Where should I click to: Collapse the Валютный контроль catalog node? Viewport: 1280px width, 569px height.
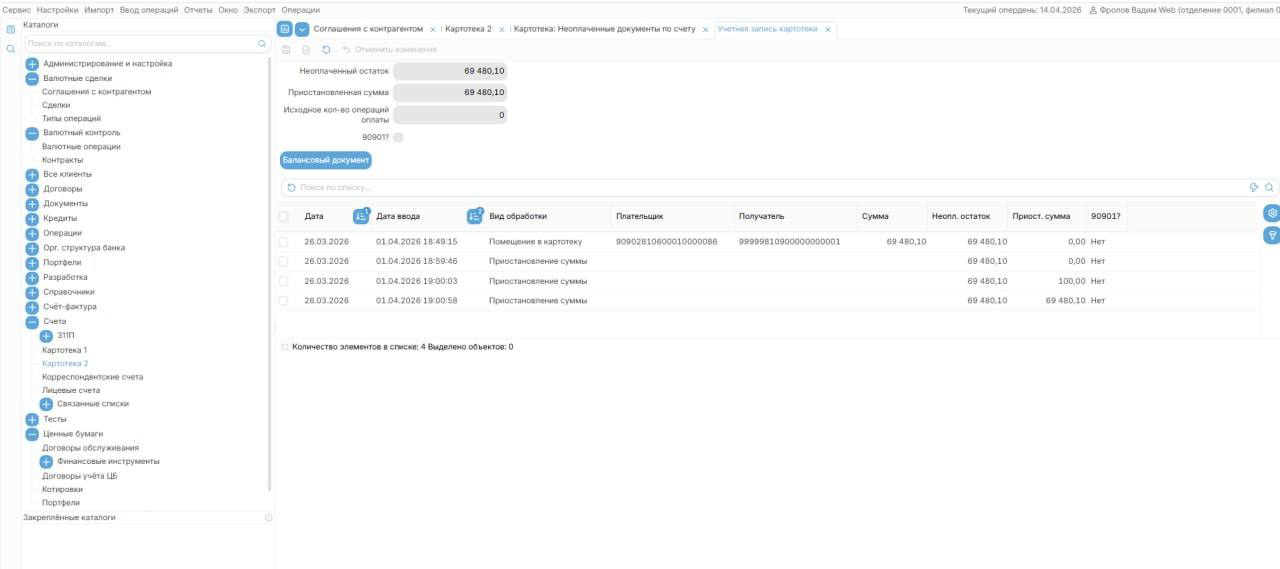pyautogui.click(x=32, y=133)
